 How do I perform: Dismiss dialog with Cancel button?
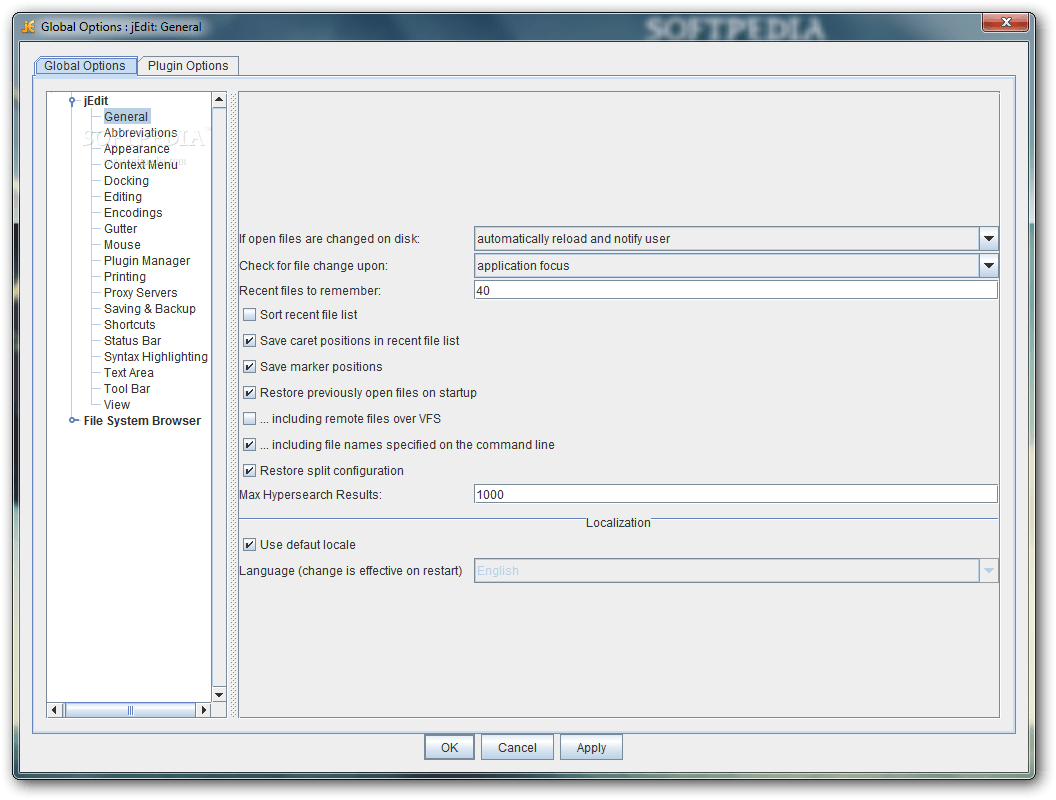(517, 747)
